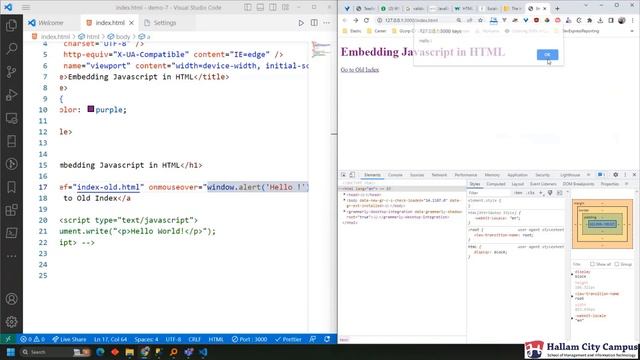The width and height of the screenshot is (640, 360).
Task: Open the Accounts menu in VS Code
Action: tap(11, 299)
